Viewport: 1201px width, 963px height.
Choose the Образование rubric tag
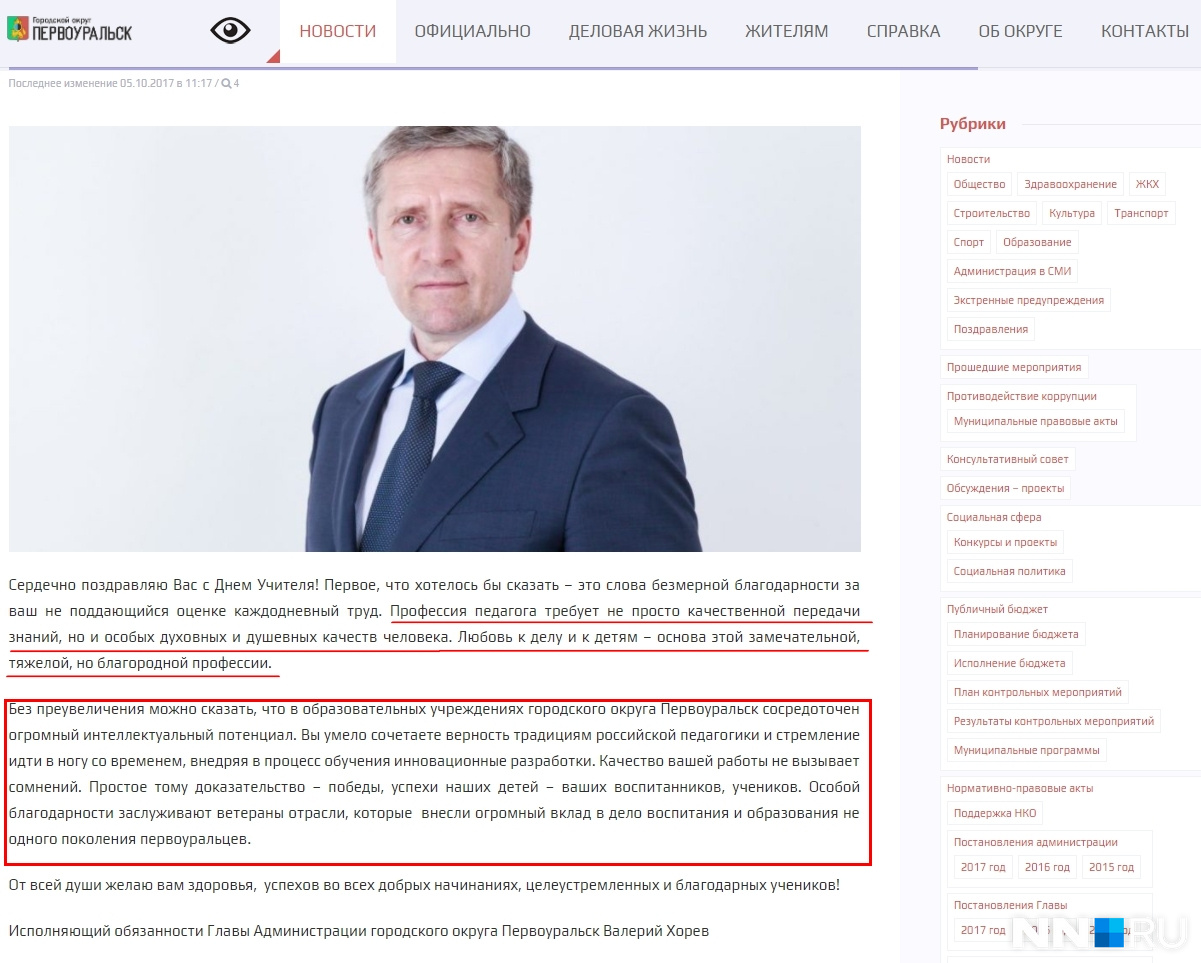click(1037, 242)
